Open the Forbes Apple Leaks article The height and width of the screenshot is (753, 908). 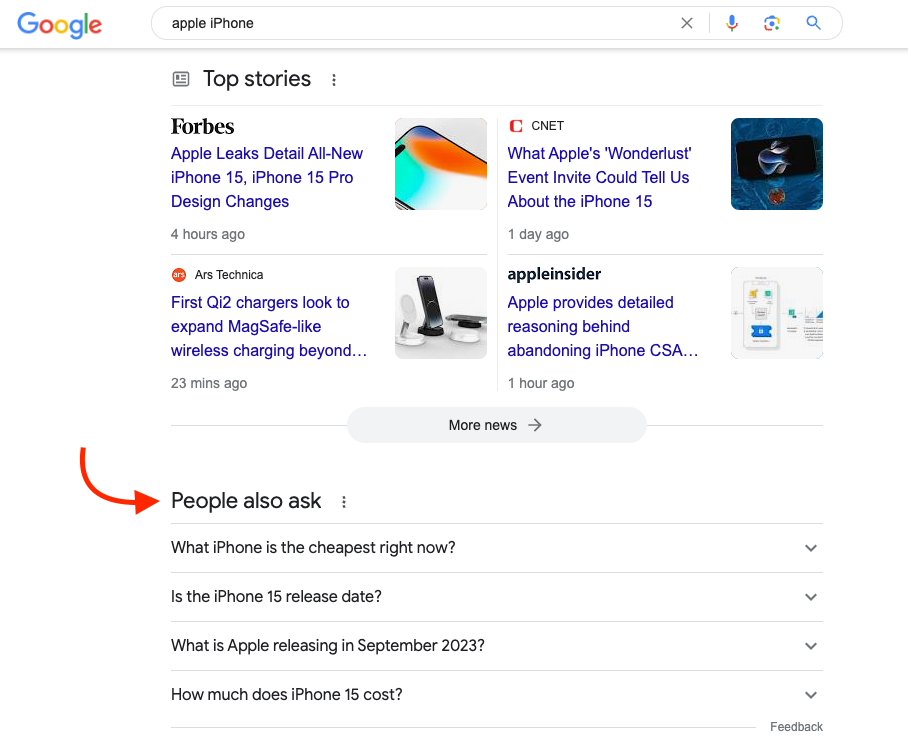[266, 177]
